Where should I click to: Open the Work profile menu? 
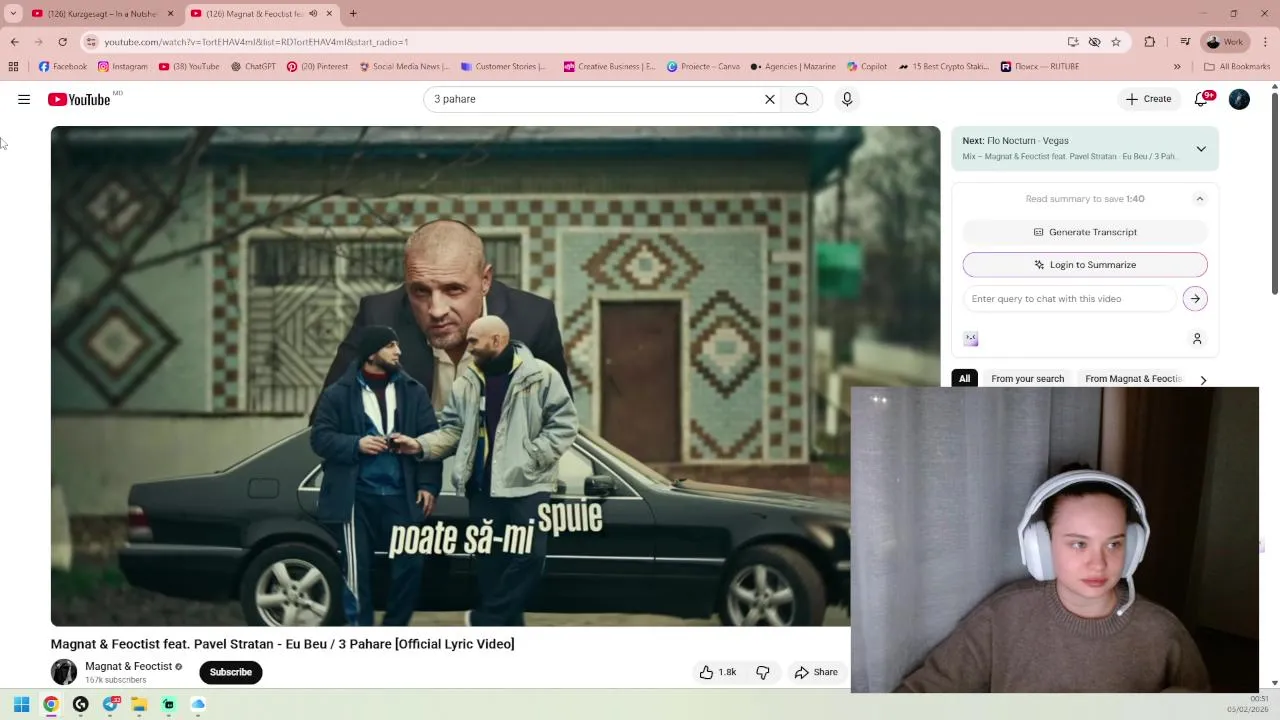[x=1225, y=42]
